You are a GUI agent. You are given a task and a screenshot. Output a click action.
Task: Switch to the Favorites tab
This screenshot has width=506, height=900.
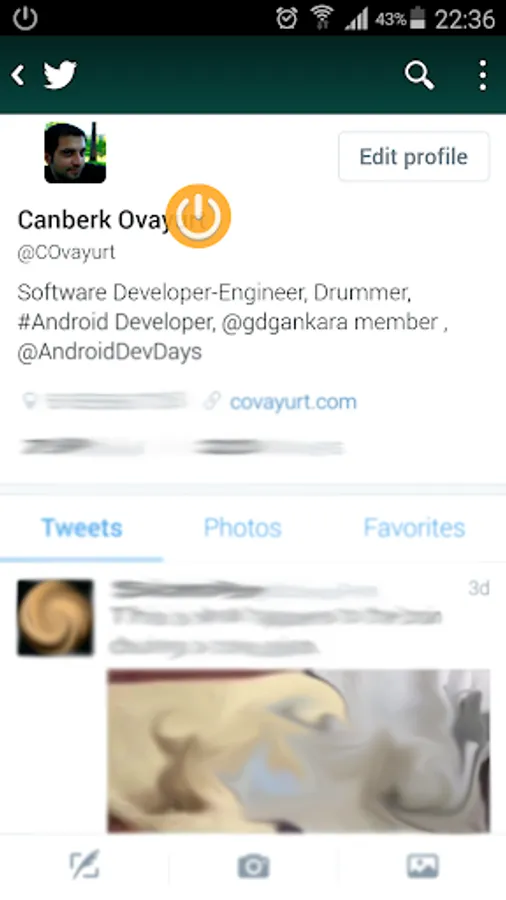(x=414, y=527)
